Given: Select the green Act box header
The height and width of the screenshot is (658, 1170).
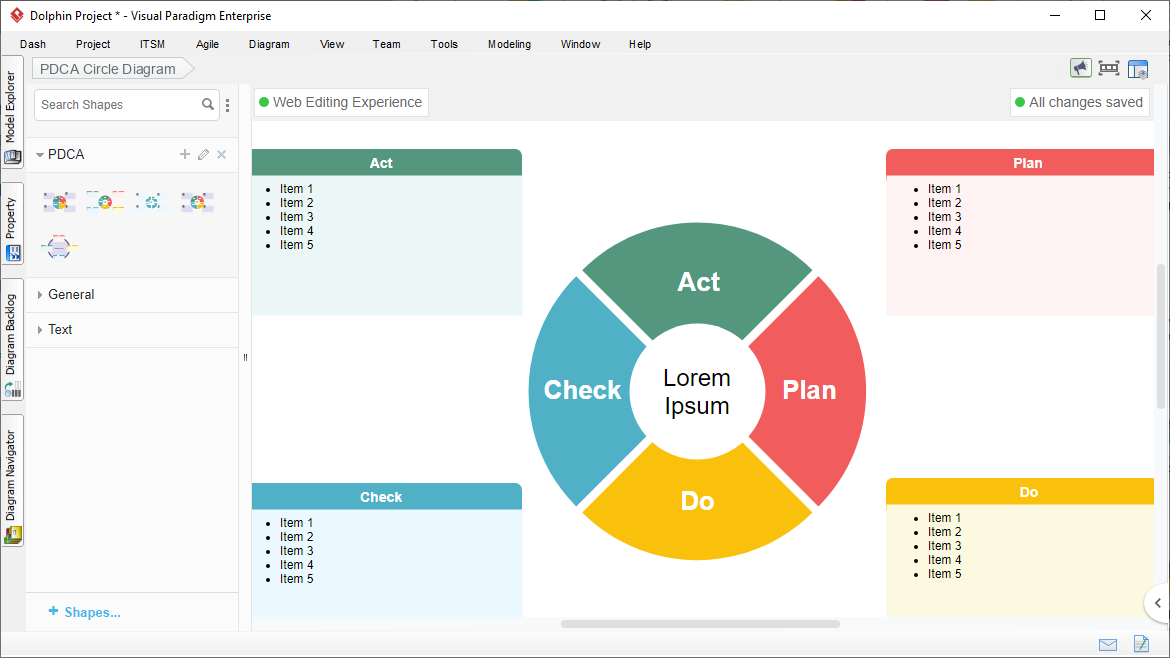Looking at the screenshot, I should click(387, 163).
